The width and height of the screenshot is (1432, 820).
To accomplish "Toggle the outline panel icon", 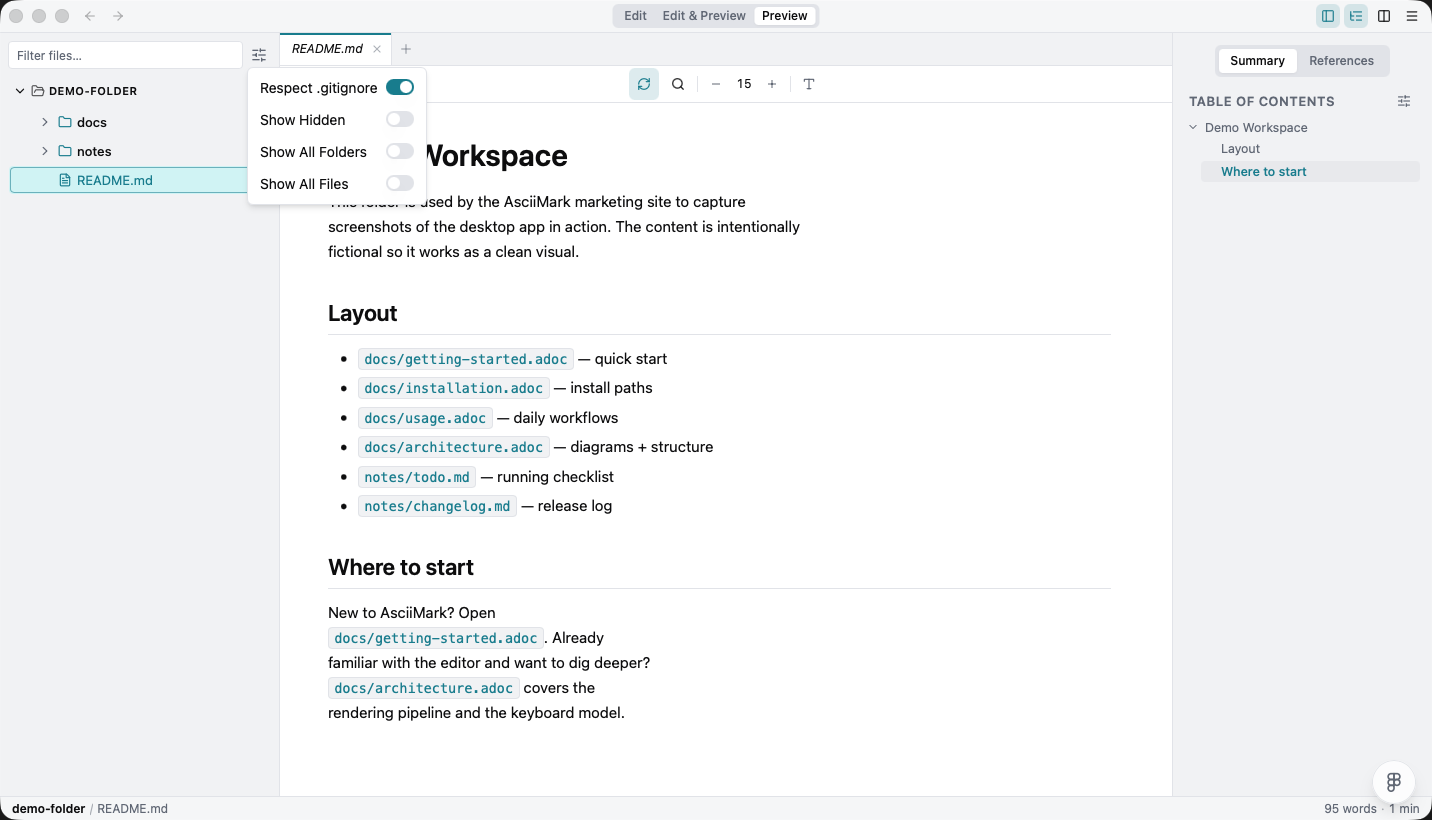I will pos(1356,16).
